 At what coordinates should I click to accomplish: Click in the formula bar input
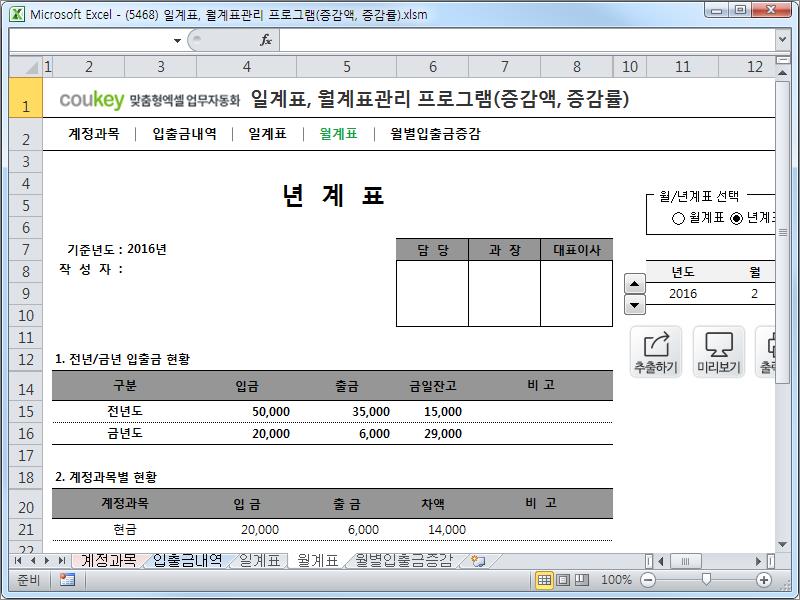[x=527, y=40]
